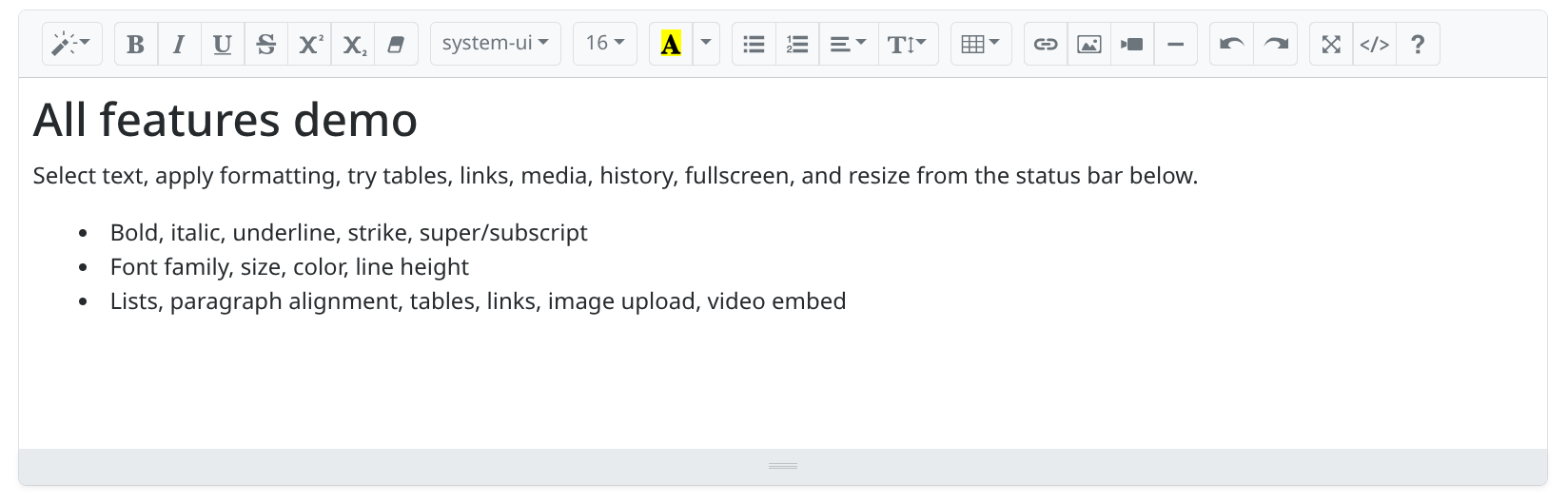Viewport: 1568px width, 503px height.
Task: Open the magic wand Style menu
Action: pyautogui.click(x=71, y=44)
